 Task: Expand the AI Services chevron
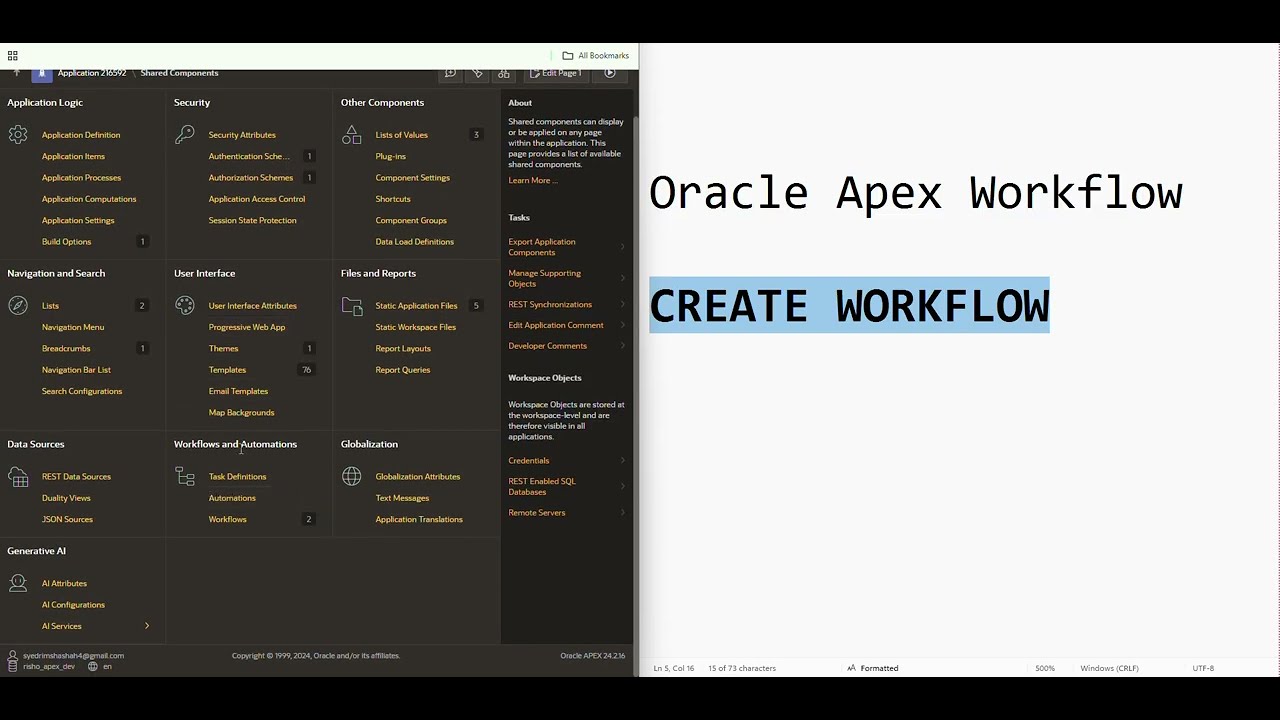tap(147, 626)
